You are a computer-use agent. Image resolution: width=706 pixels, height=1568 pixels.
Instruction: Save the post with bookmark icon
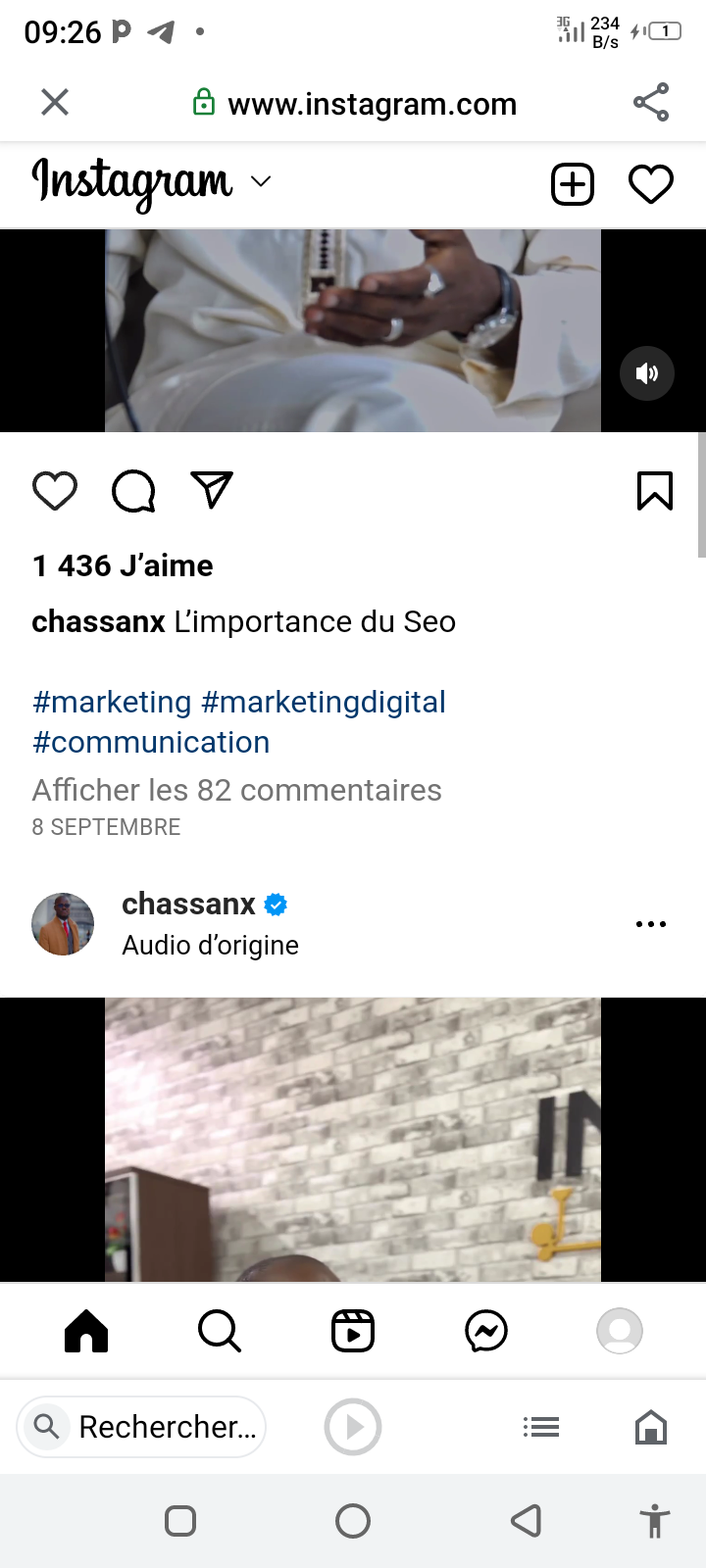click(654, 491)
